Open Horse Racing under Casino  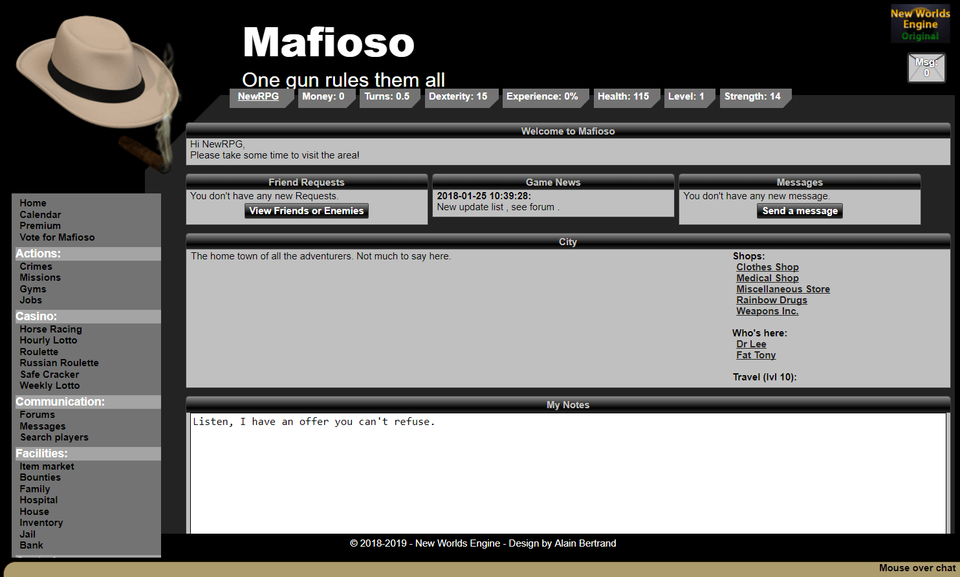click(x=50, y=328)
